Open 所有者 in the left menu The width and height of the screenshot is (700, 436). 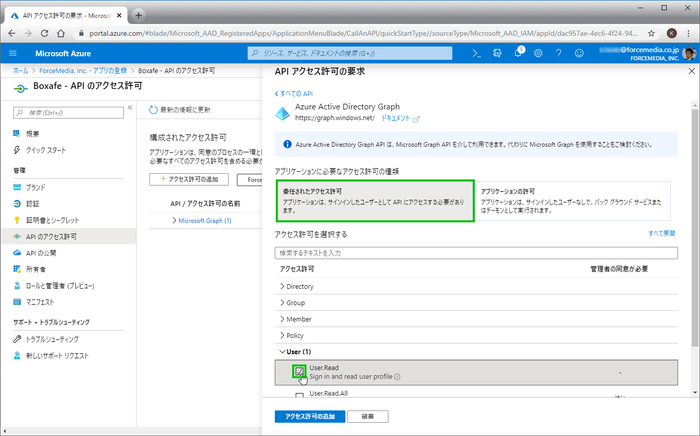(x=35, y=269)
